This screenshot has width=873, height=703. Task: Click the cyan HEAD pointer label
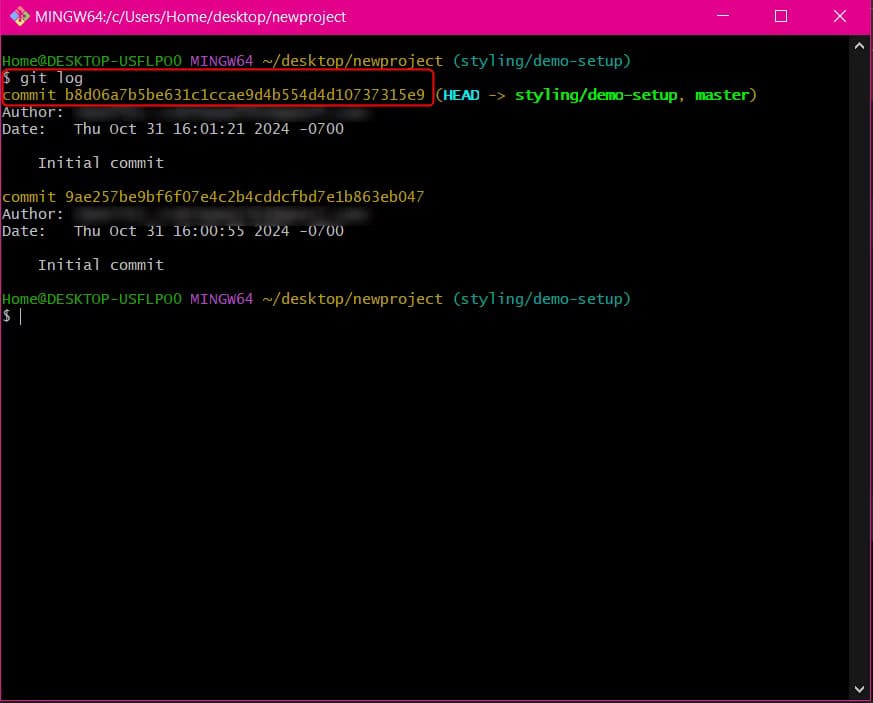461,95
